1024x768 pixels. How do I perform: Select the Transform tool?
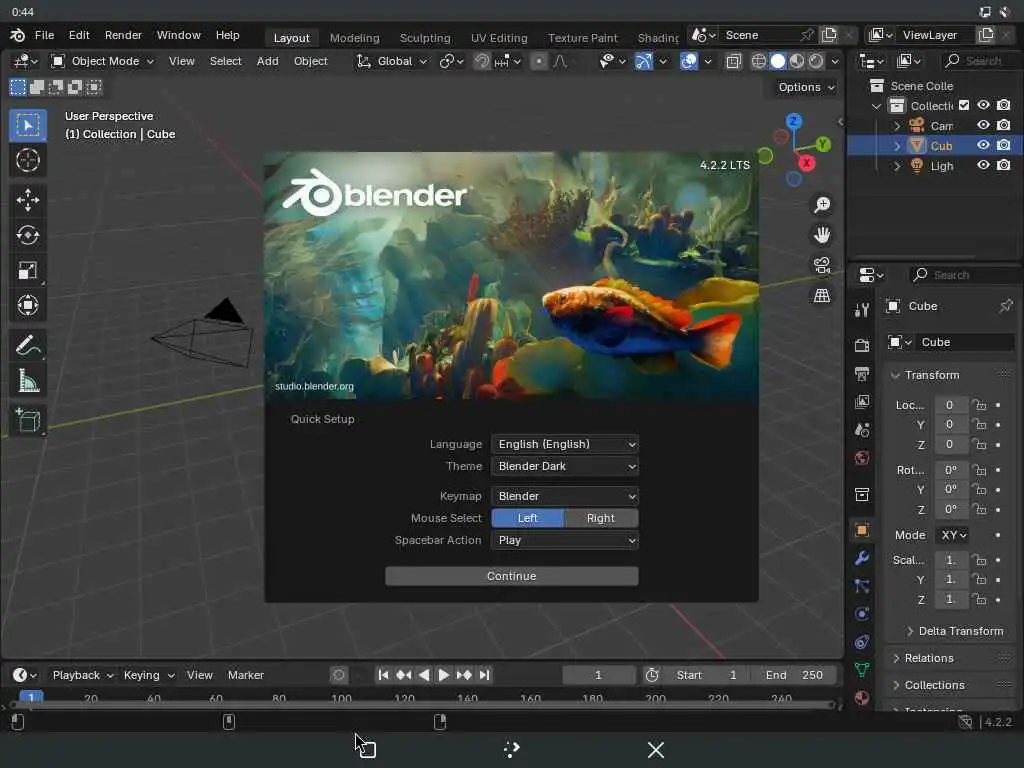tap(27, 306)
